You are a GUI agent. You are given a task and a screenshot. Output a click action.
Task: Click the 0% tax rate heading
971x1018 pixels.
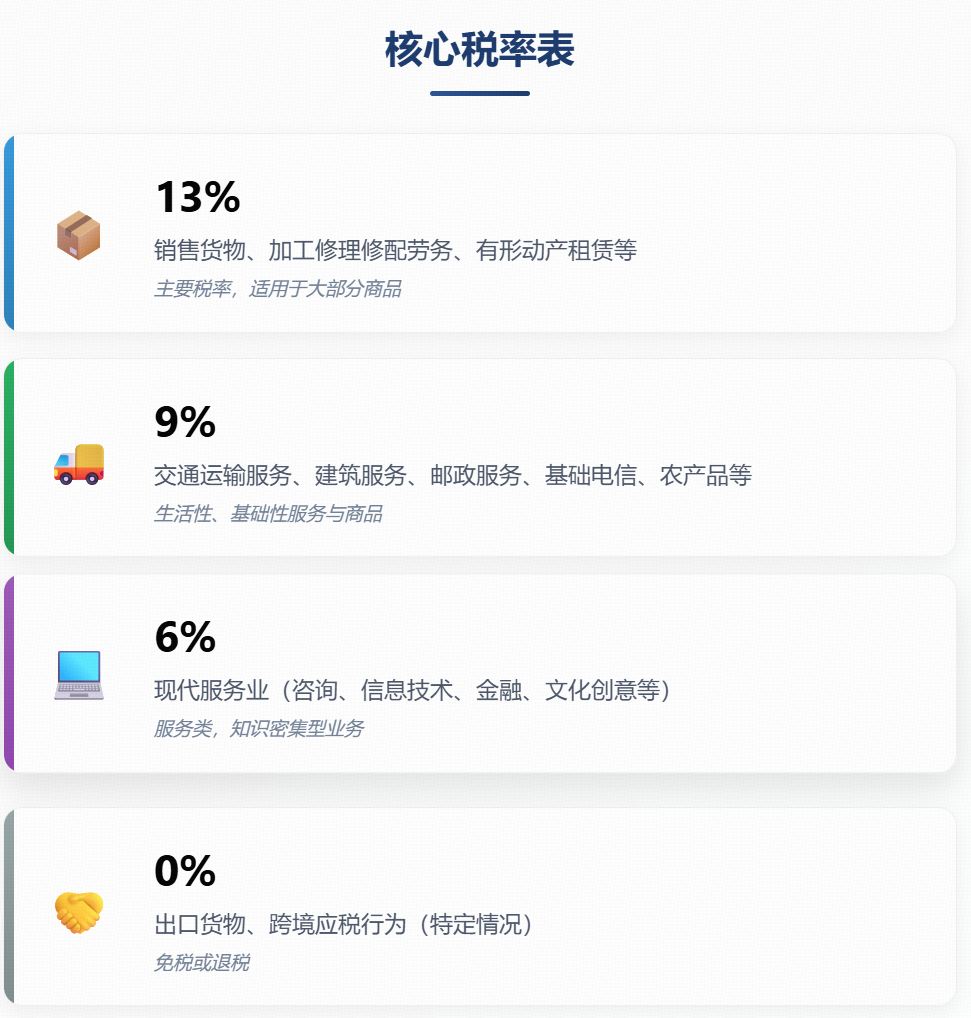[x=185, y=871]
